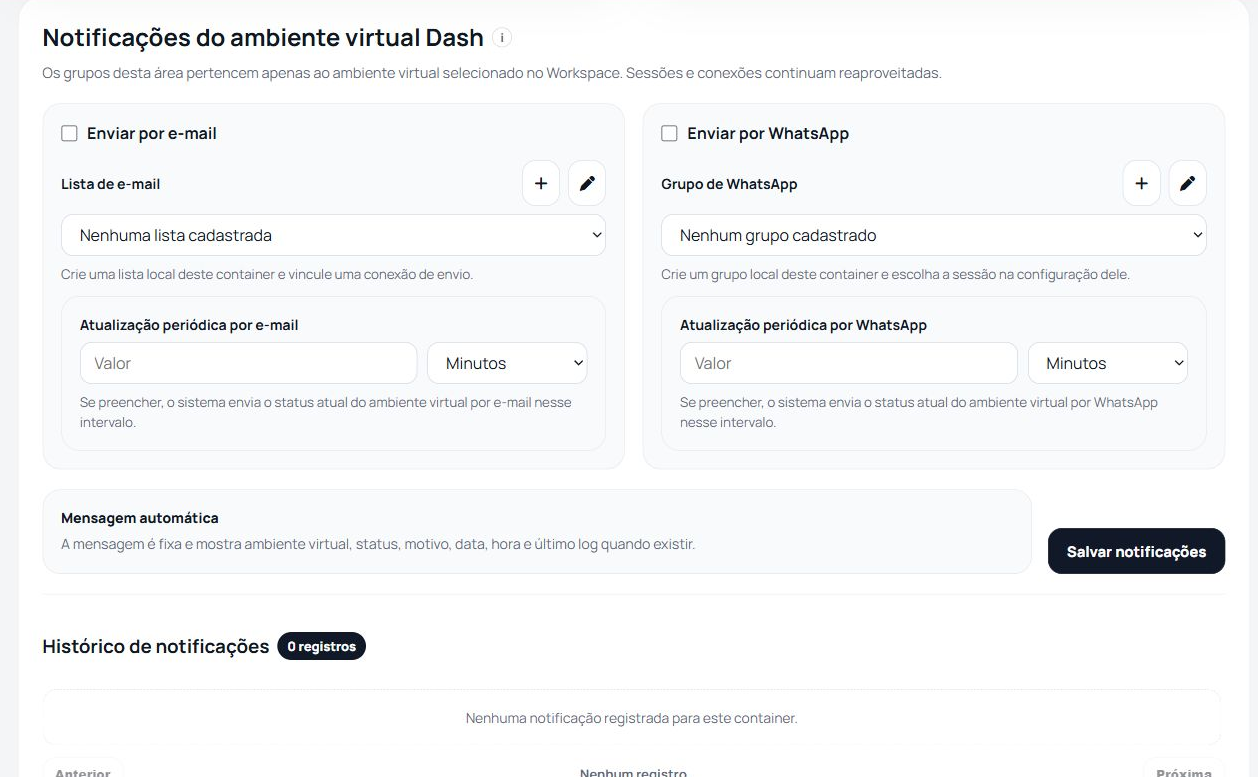Select hint about creating local e-mail list
Viewport: 1258px width, 777px height.
[267, 274]
